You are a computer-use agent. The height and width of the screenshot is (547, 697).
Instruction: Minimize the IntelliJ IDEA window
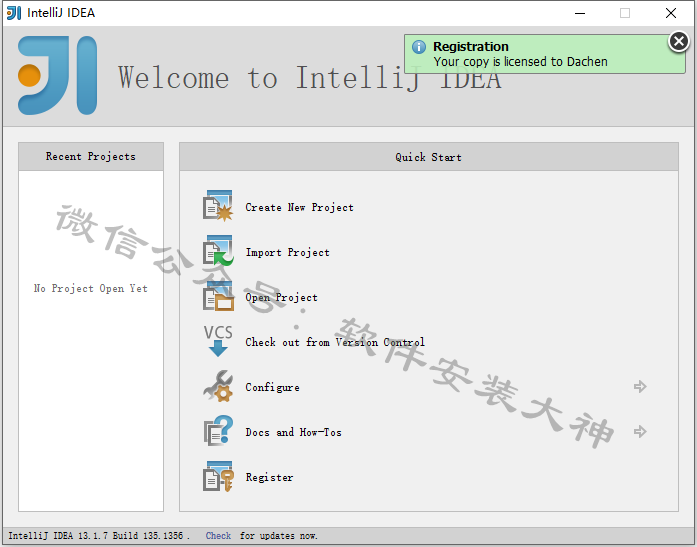580,13
